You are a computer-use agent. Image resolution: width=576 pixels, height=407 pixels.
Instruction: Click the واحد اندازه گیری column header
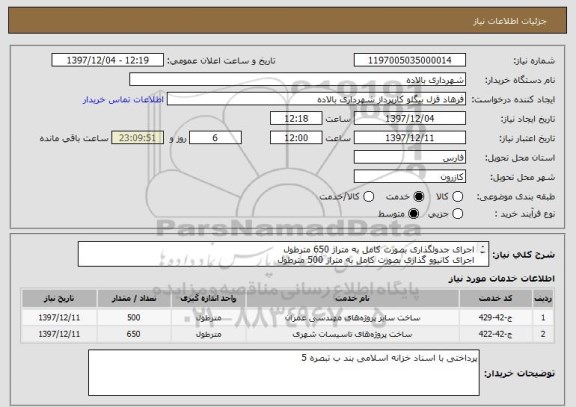click(x=208, y=299)
